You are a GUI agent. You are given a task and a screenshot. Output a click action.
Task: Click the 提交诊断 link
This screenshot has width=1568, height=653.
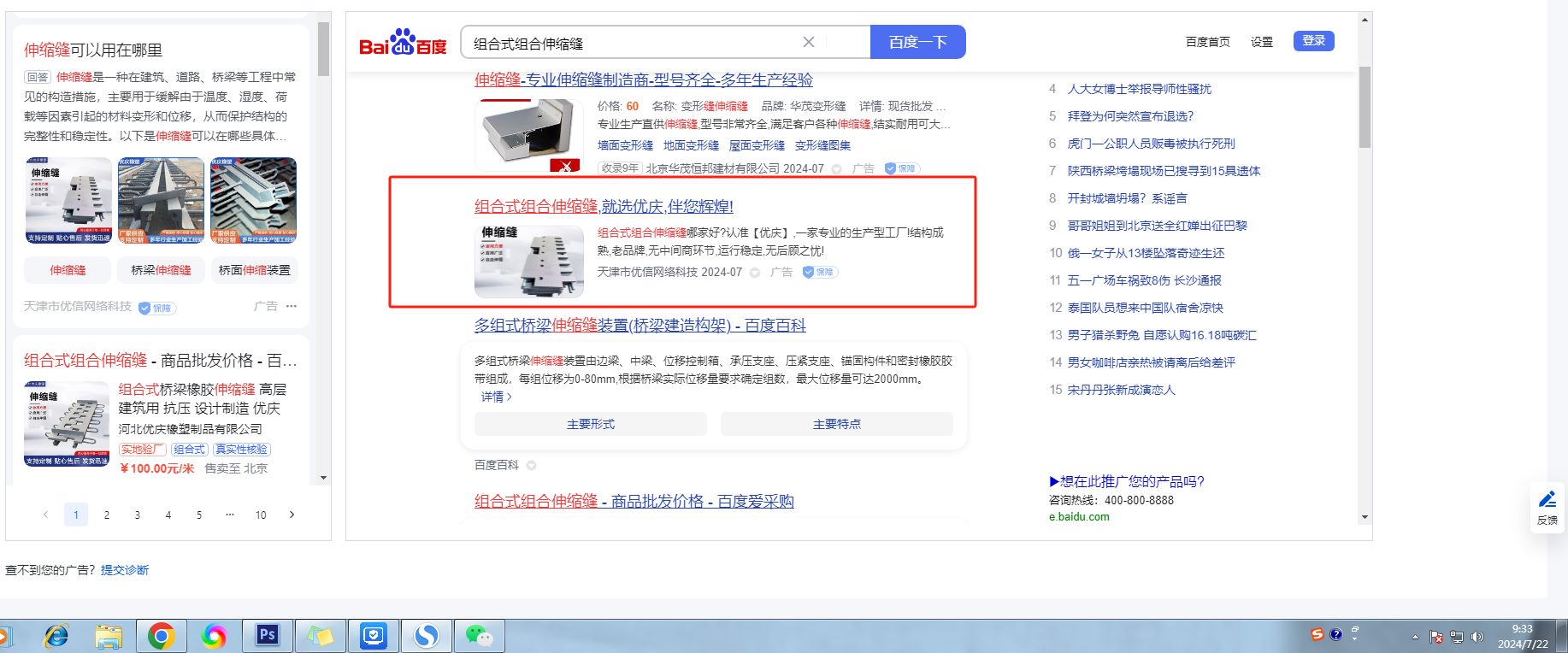(x=125, y=570)
